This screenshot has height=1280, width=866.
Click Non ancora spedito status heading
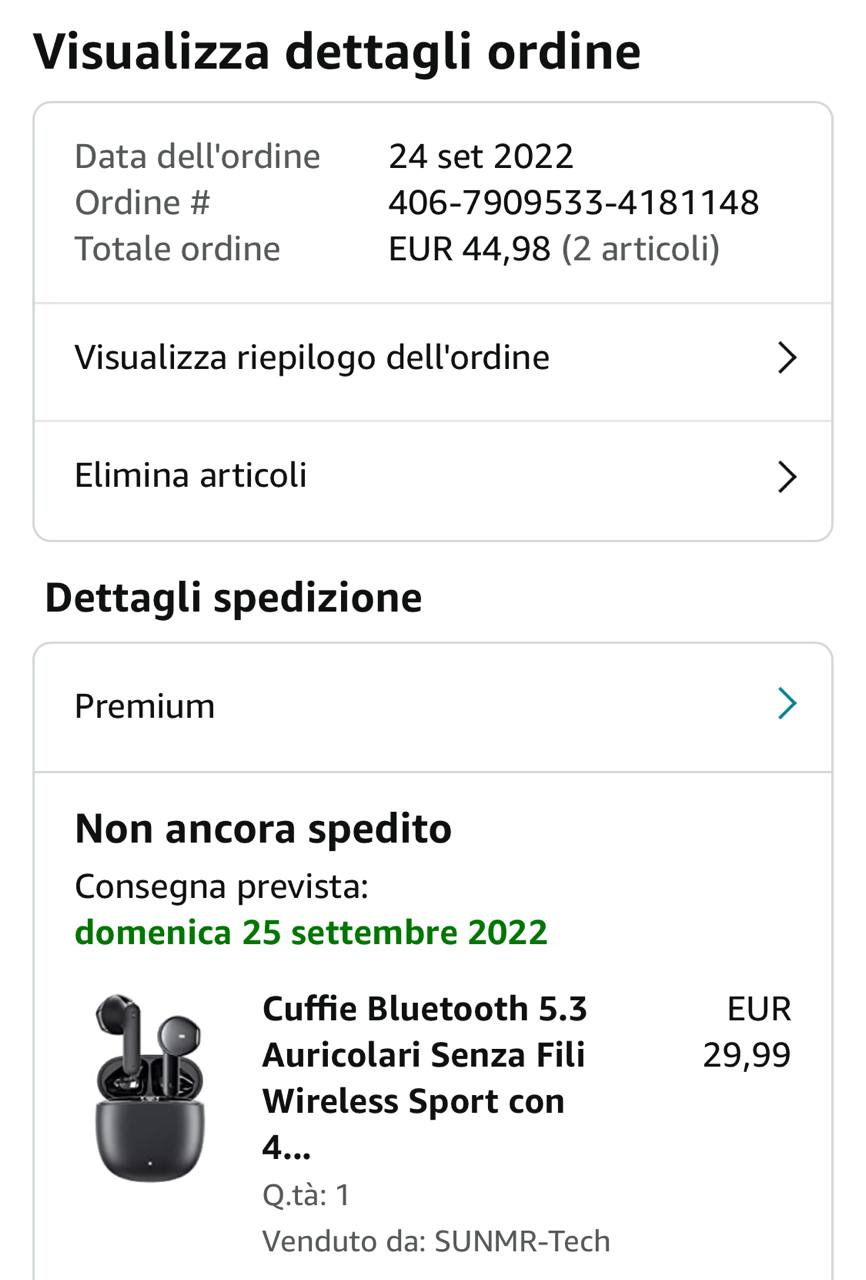click(x=263, y=829)
